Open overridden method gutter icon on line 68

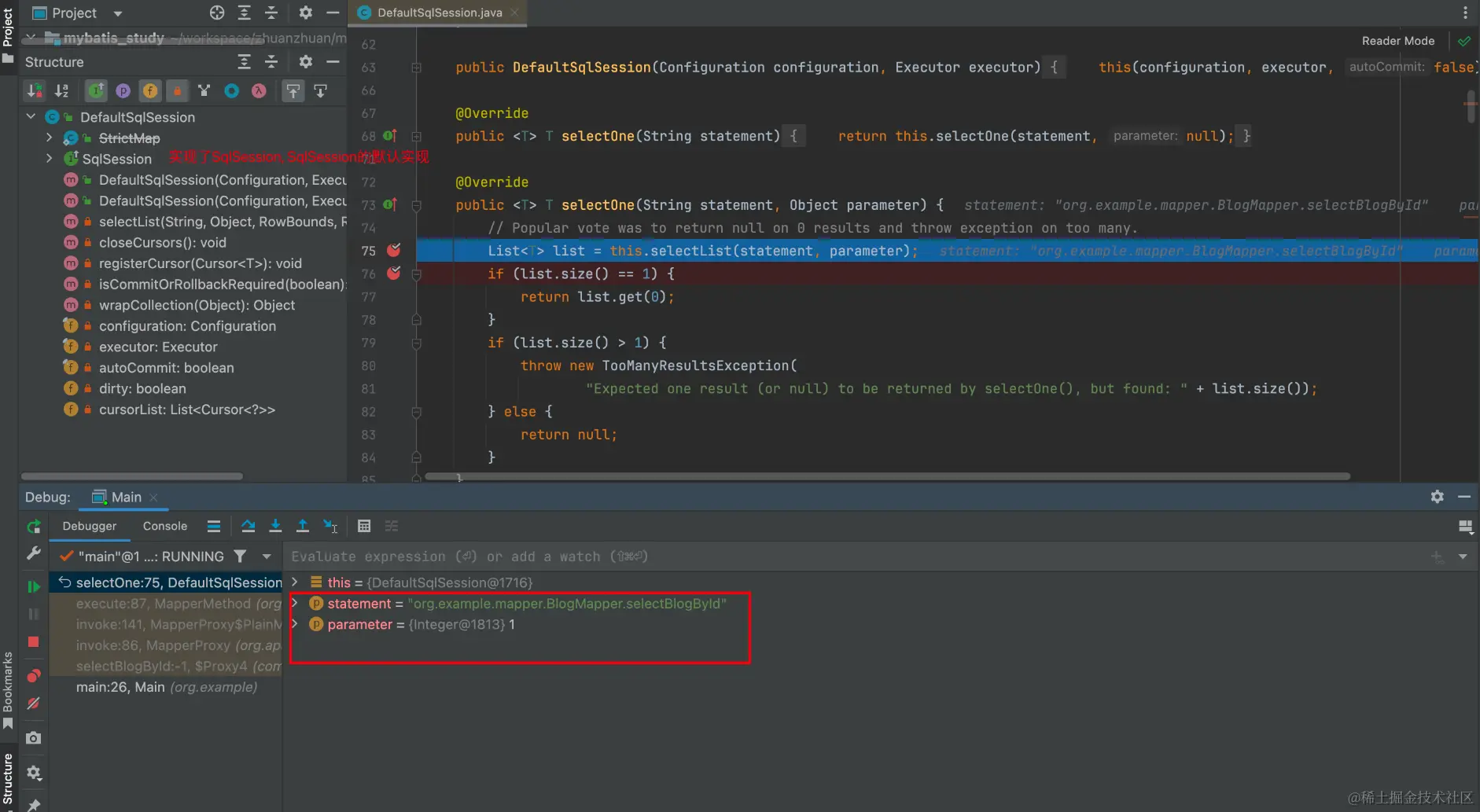click(x=390, y=136)
